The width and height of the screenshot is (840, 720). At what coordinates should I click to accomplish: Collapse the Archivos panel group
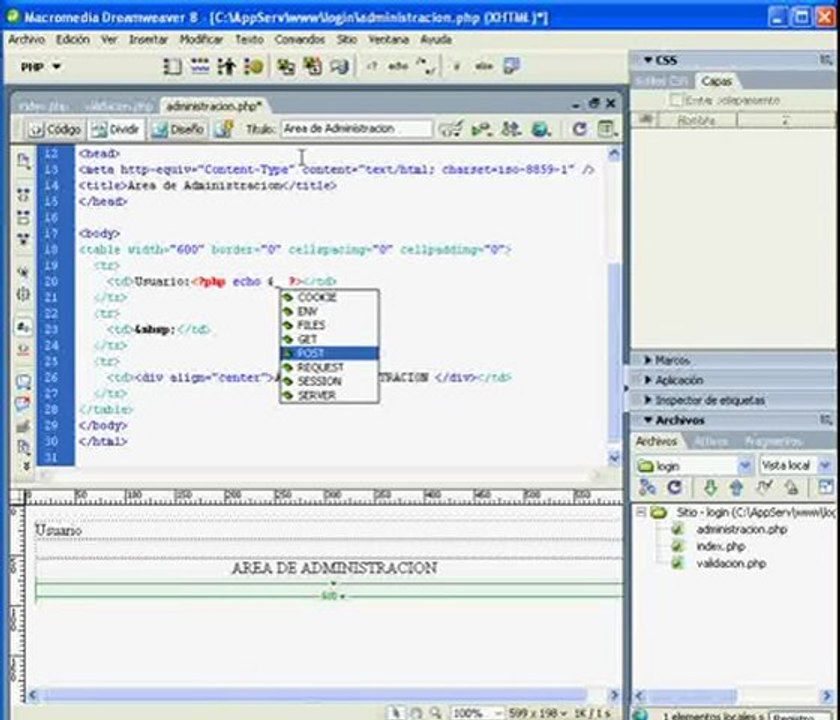(648, 421)
